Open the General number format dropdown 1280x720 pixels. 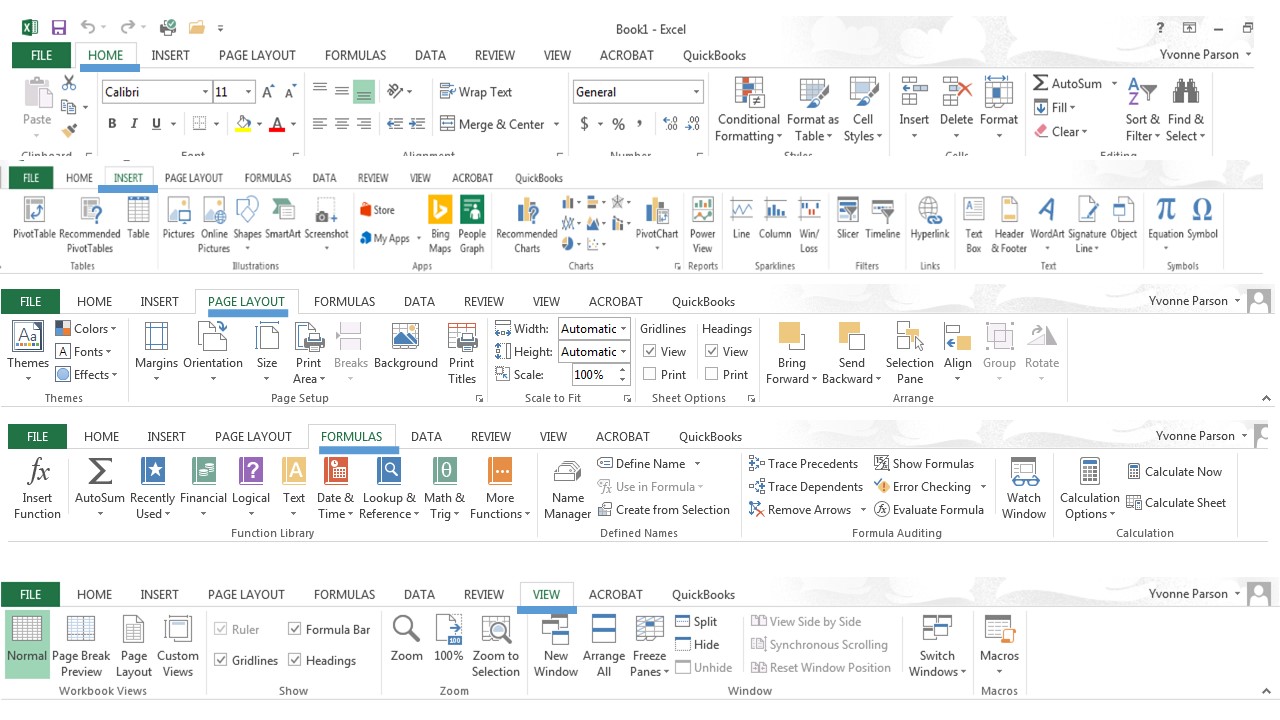click(x=697, y=92)
